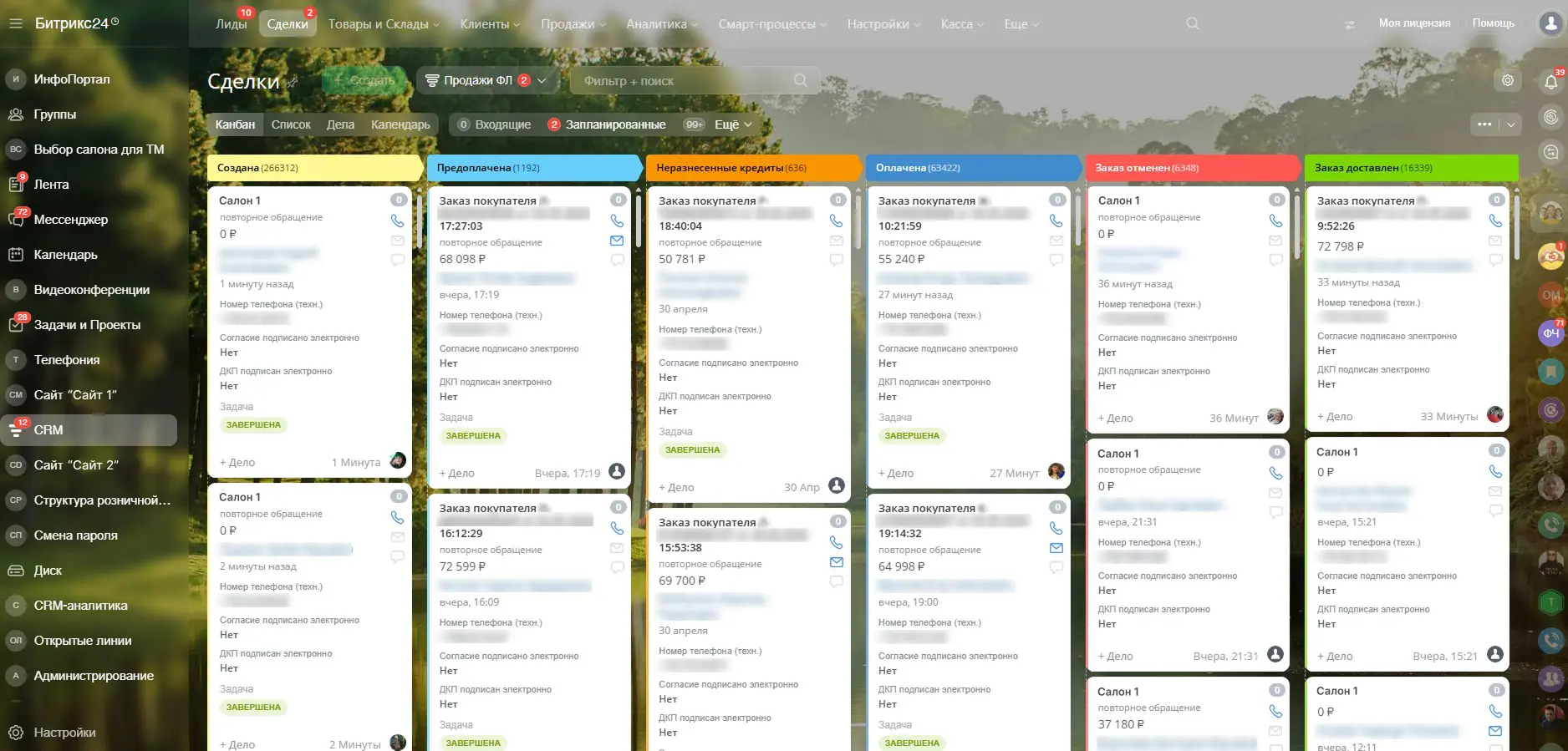Open the hamburger menu next to the Битрикс24 logo
Viewport: 1568px width, 751px height.
tap(15, 23)
